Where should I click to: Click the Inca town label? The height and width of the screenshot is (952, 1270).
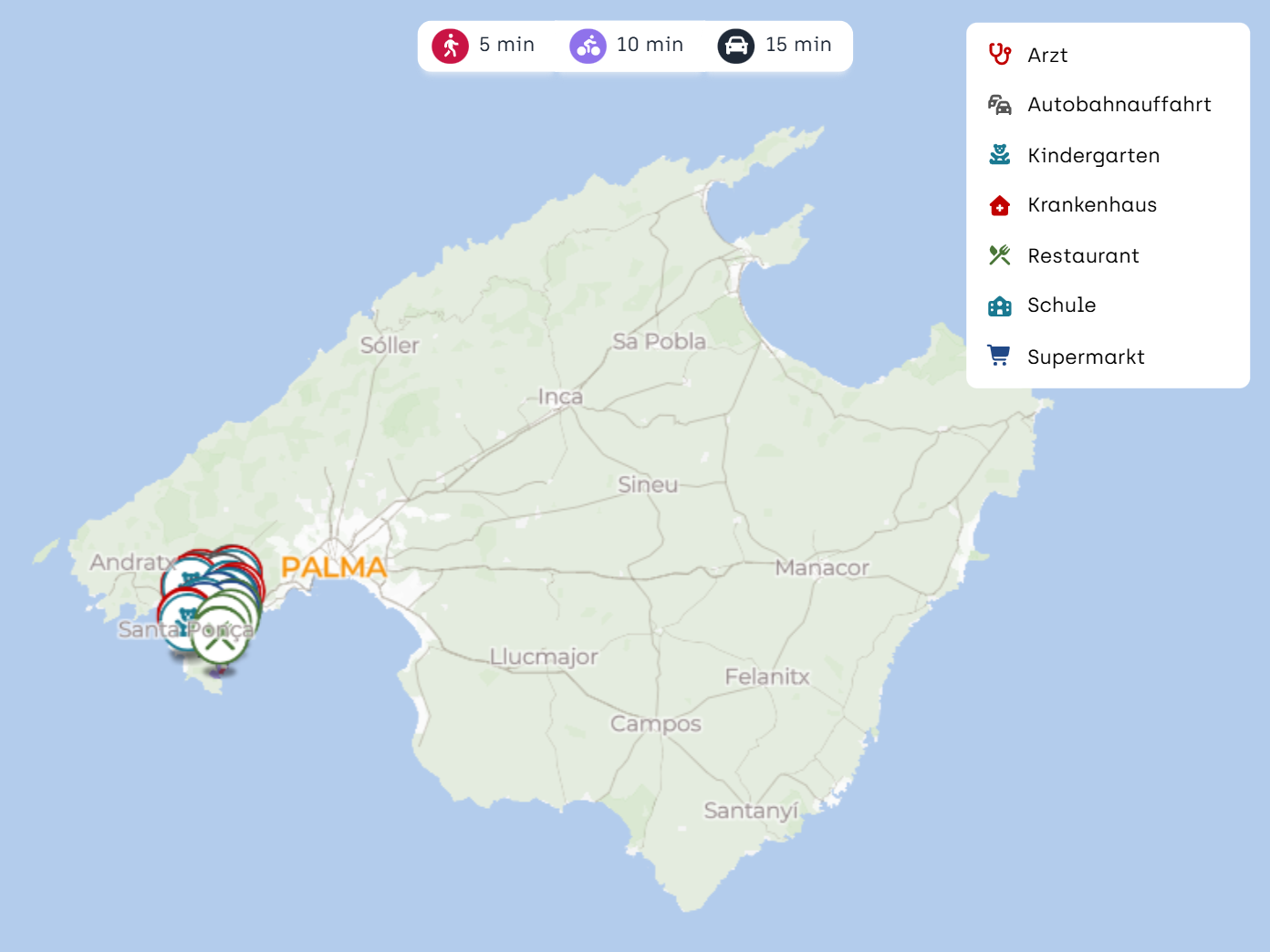(x=560, y=397)
